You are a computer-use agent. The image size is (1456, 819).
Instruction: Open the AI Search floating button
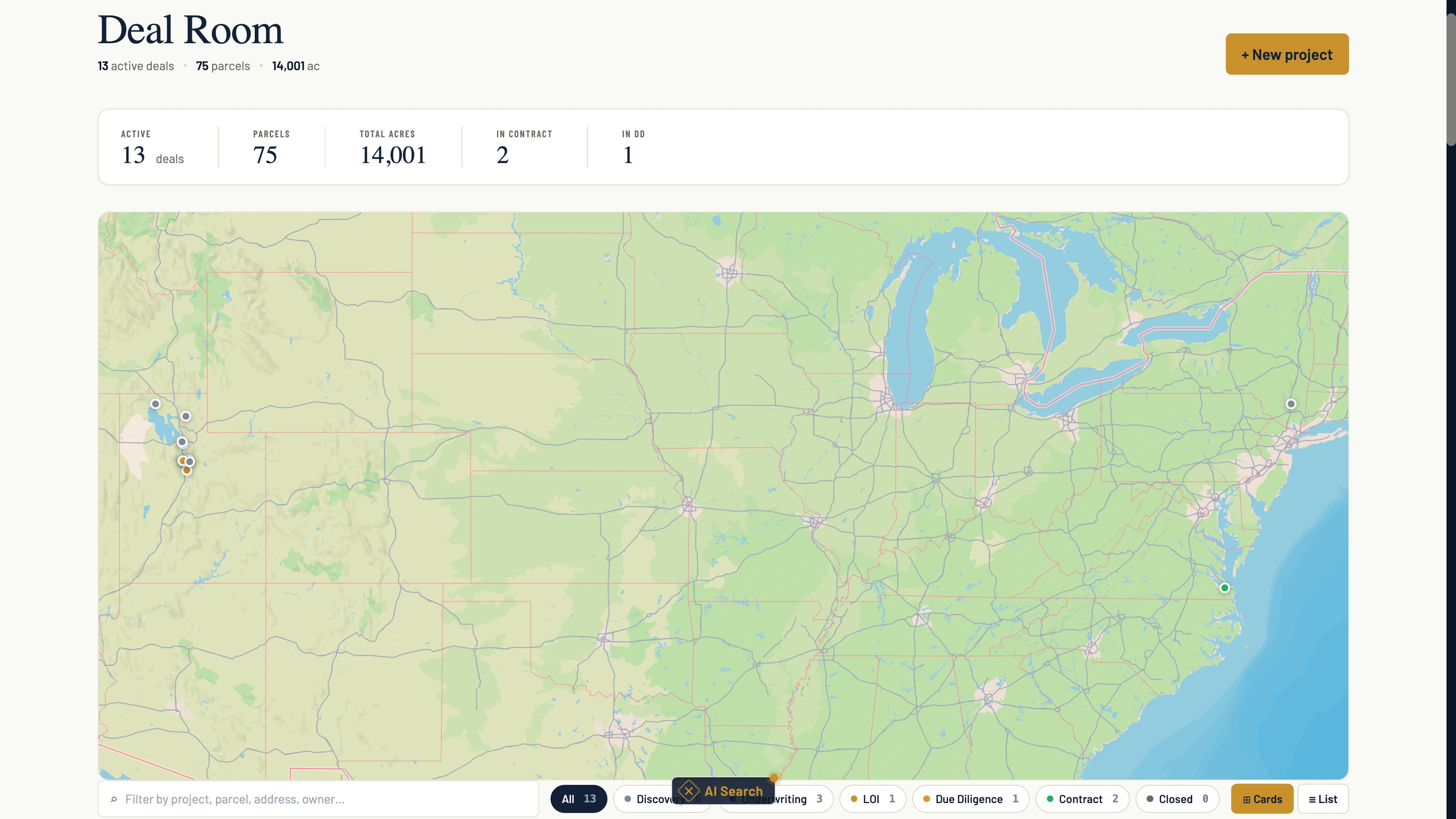coord(723,791)
